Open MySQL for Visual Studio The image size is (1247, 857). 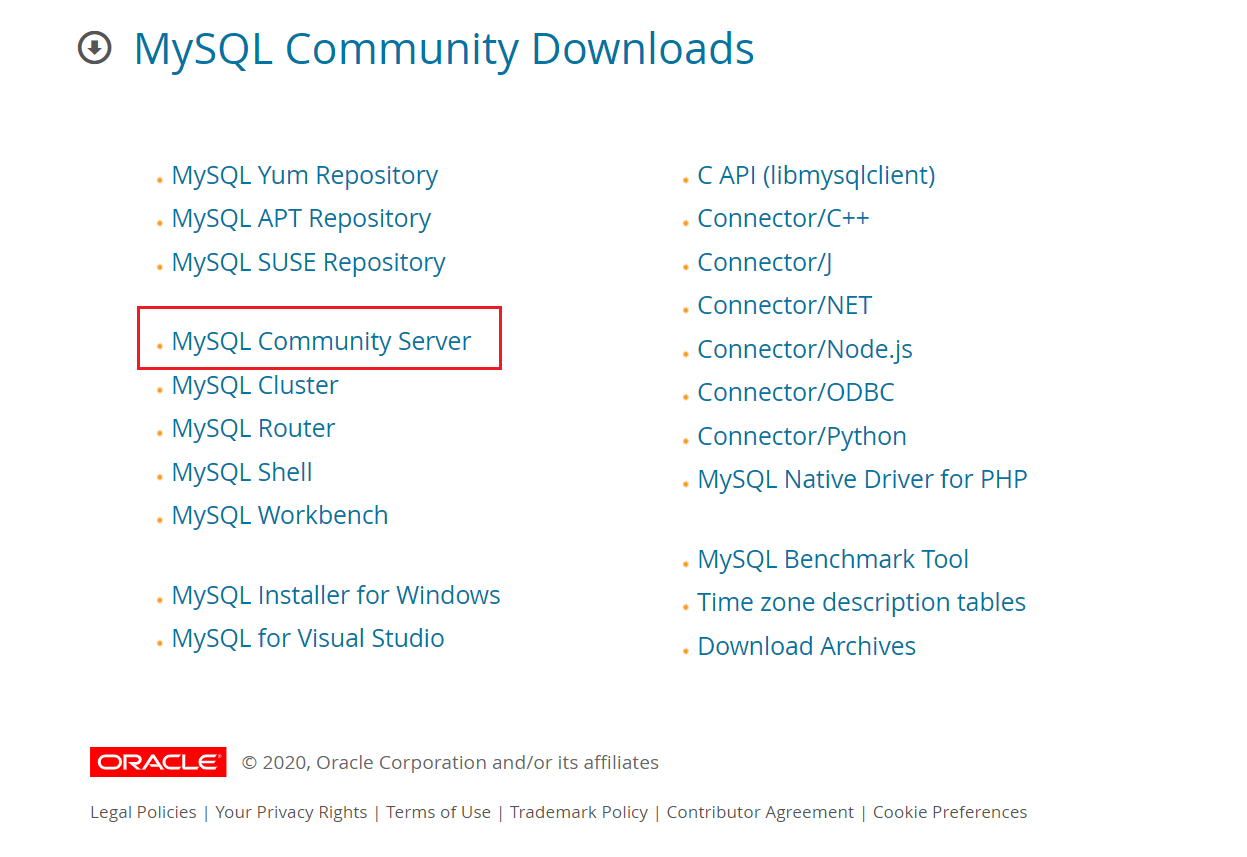pos(307,638)
